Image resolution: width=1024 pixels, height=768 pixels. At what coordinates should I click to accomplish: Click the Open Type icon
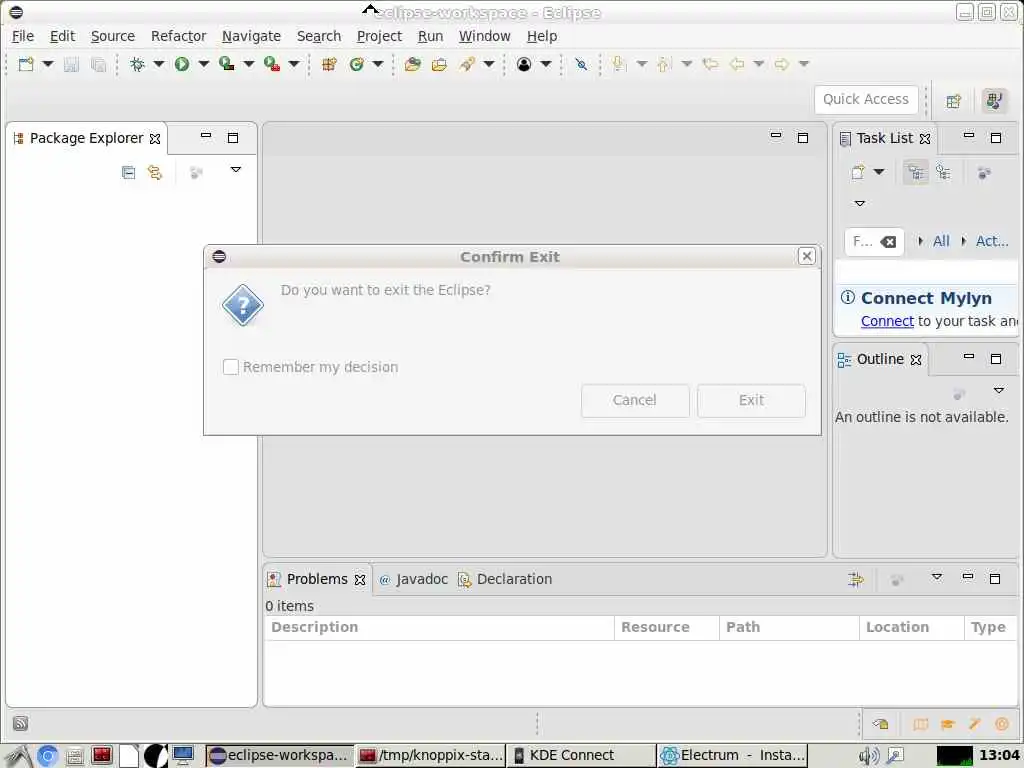pos(413,64)
